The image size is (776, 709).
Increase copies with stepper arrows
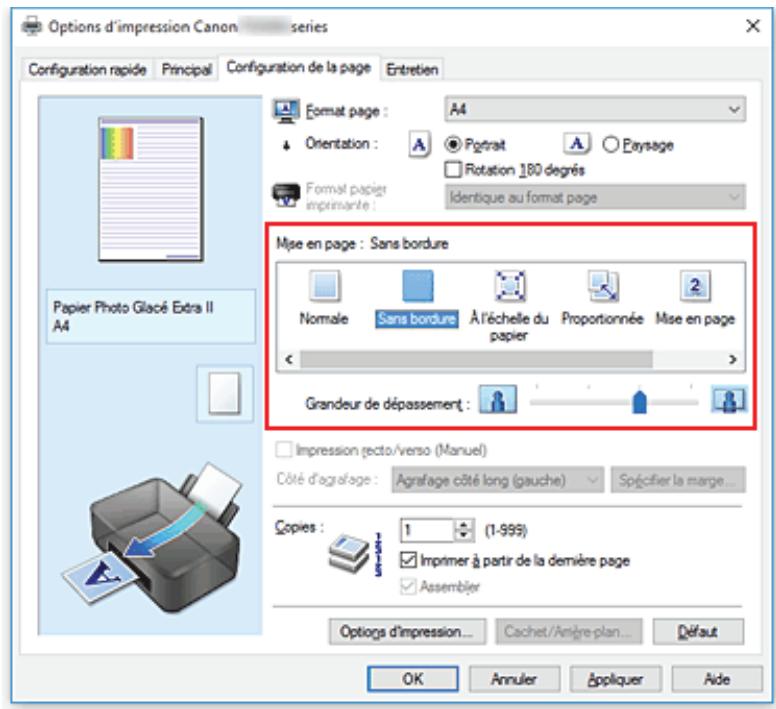pyautogui.click(x=464, y=525)
